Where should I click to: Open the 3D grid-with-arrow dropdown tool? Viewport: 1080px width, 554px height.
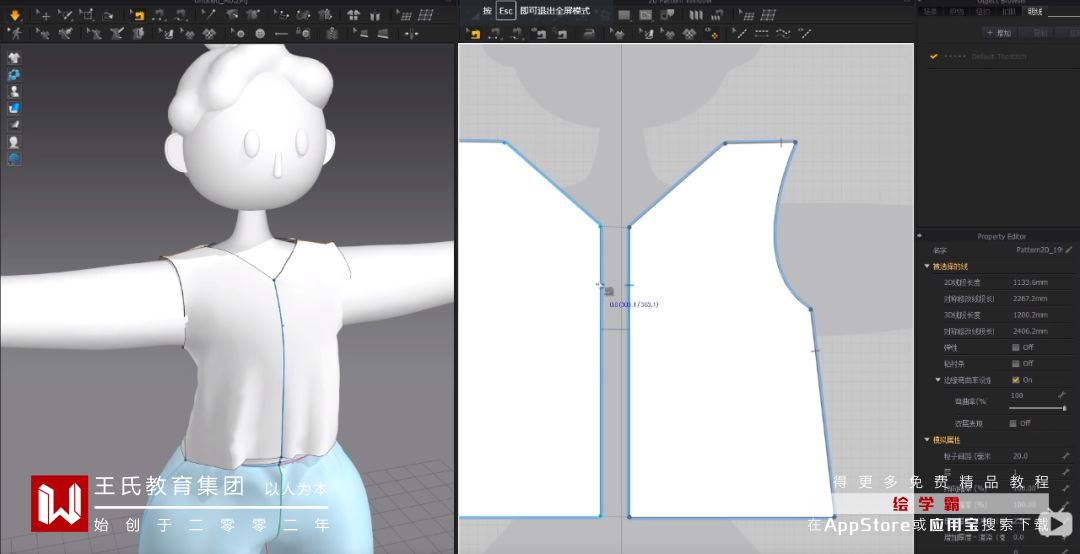[405, 15]
